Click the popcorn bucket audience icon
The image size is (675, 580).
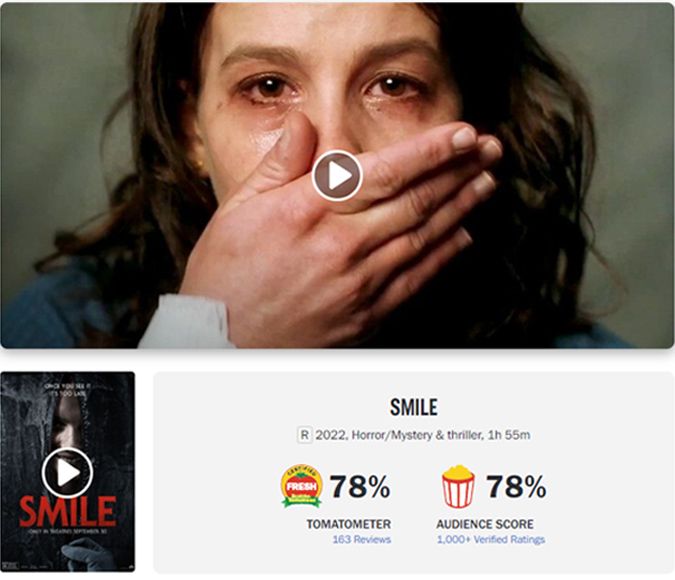coord(458,486)
